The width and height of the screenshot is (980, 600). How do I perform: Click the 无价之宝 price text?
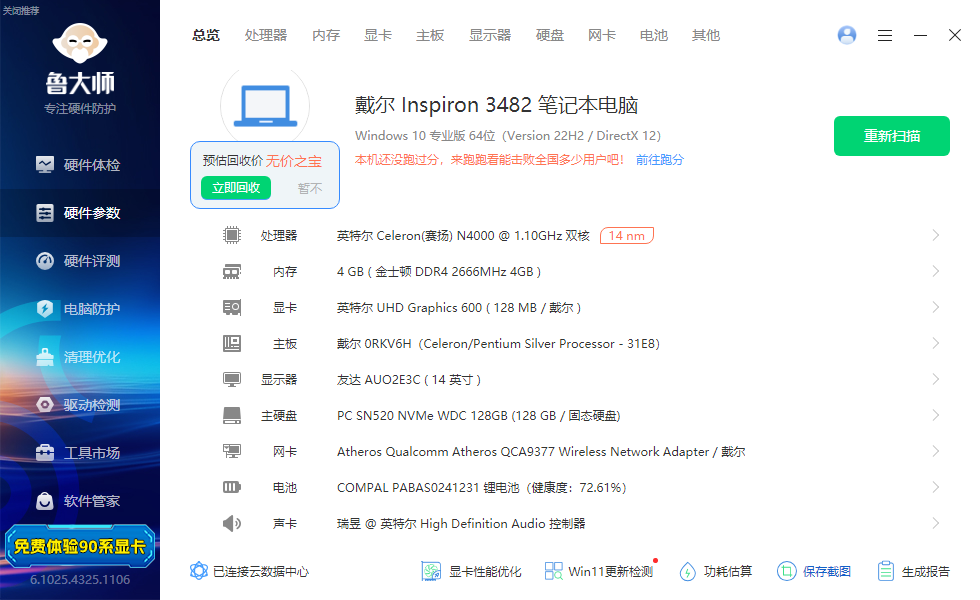coord(294,161)
